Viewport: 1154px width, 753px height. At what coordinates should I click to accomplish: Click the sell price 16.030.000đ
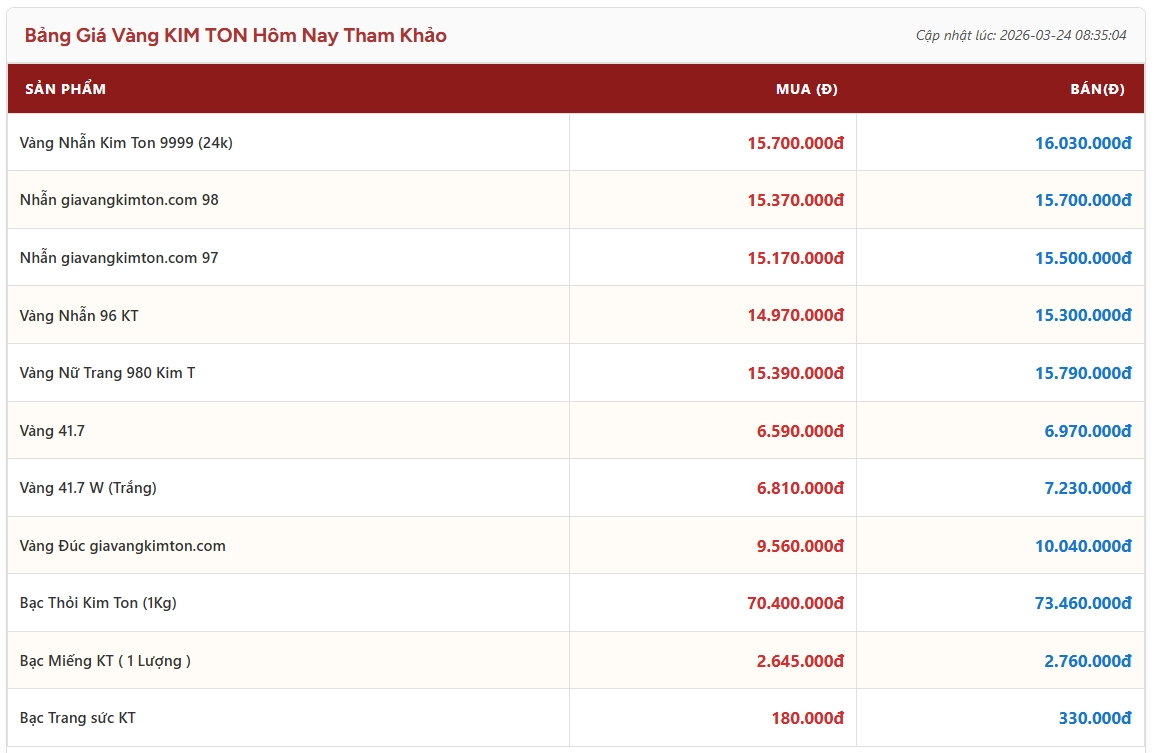click(1082, 143)
